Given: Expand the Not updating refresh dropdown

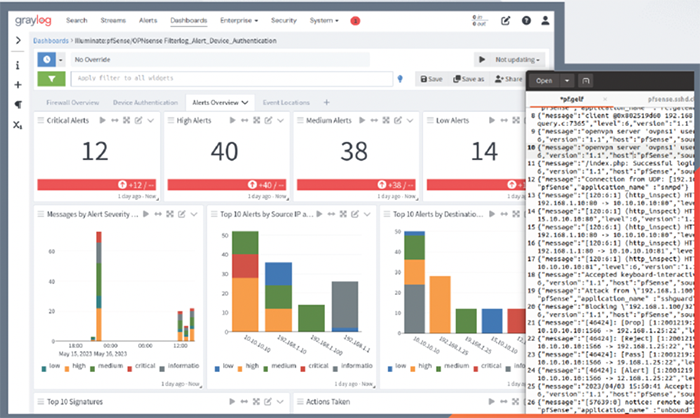Looking at the screenshot, I should [x=518, y=60].
